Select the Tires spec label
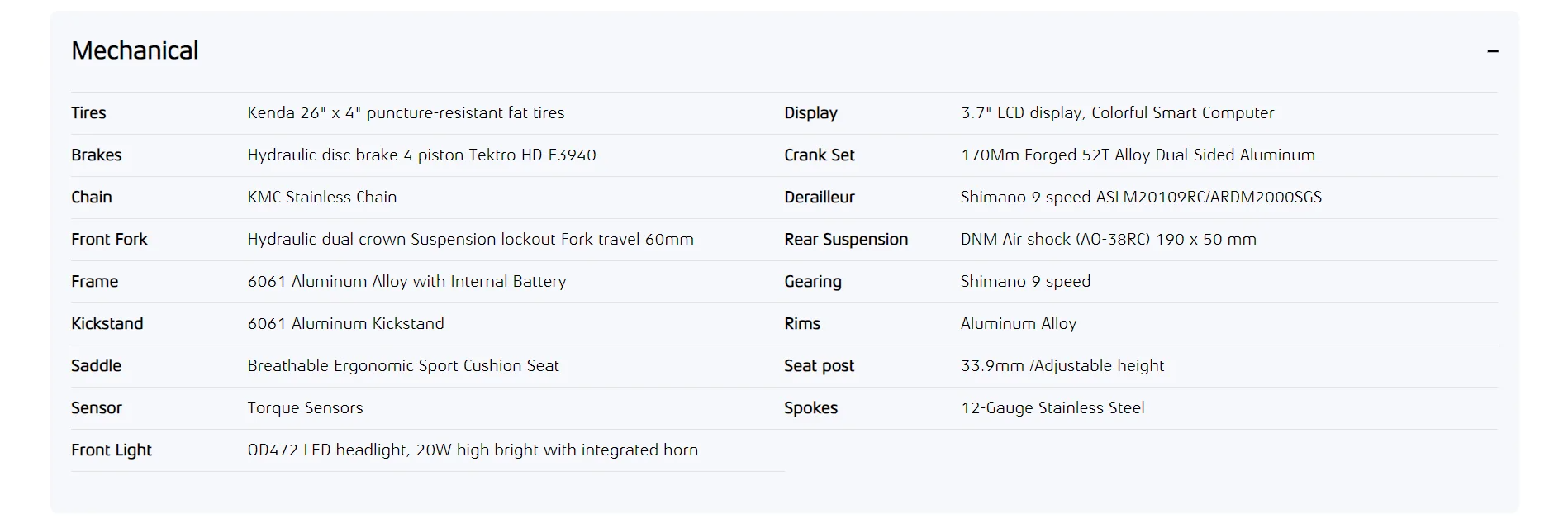Image resolution: width=1568 pixels, height=524 pixels. (x=88, y=112)
